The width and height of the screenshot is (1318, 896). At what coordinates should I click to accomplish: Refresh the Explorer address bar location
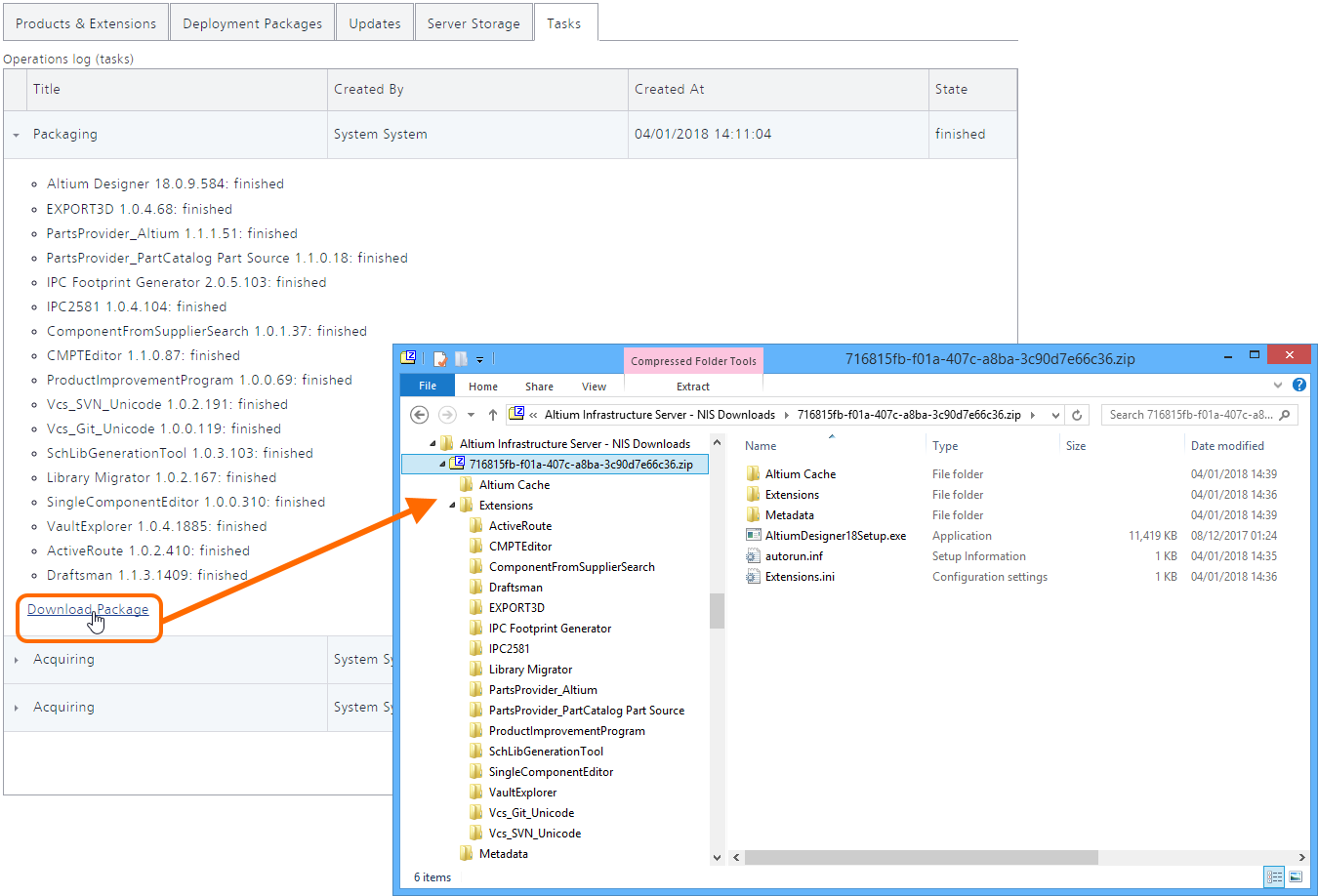tap(1077, 415)
